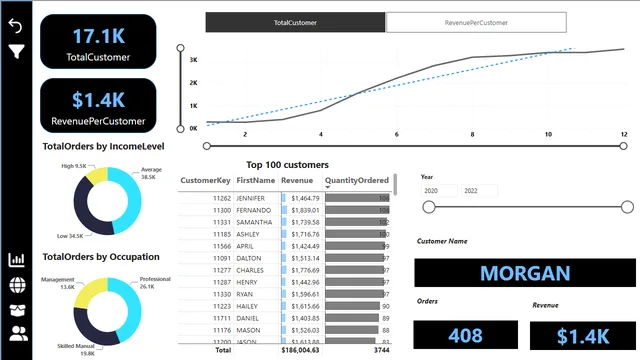
Task: Sort by the QuantityOrdered column header
Action: pos(357,180)
